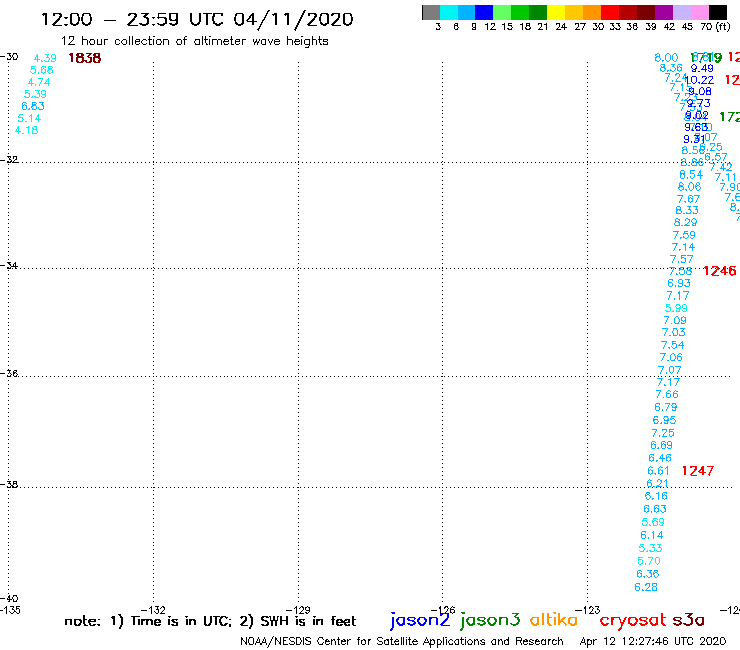Select the wave height value 6.28
740x650 pixels.
[x=646, y=587]
